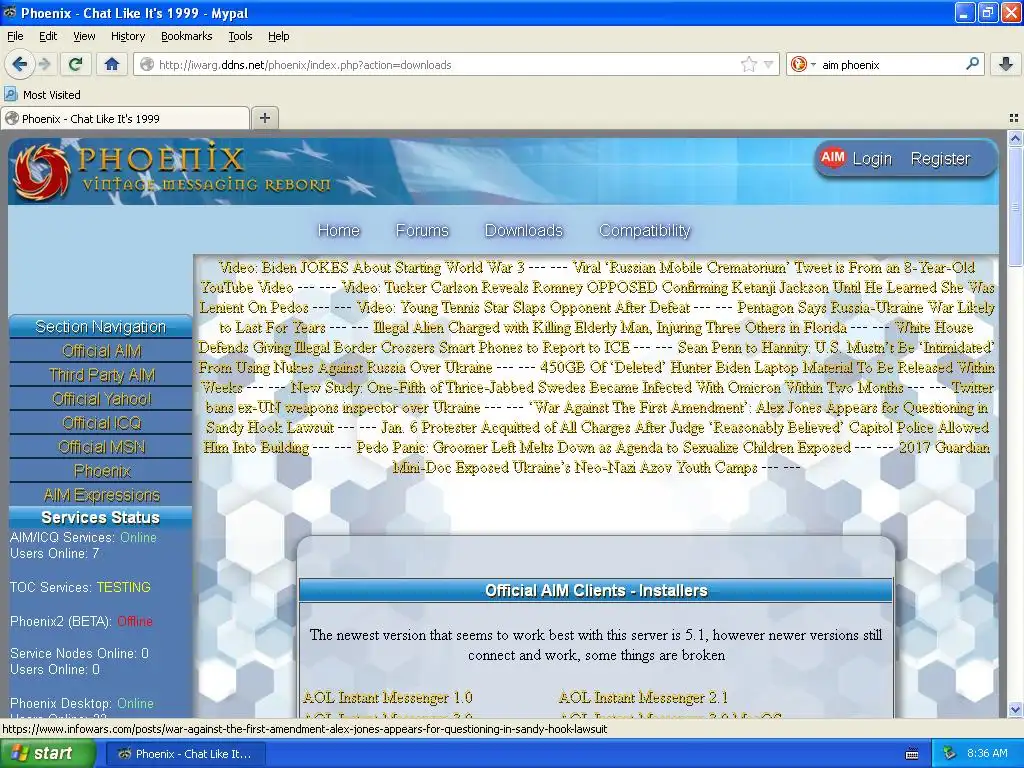
Task: Open the Tools menu
Action: 240,36
